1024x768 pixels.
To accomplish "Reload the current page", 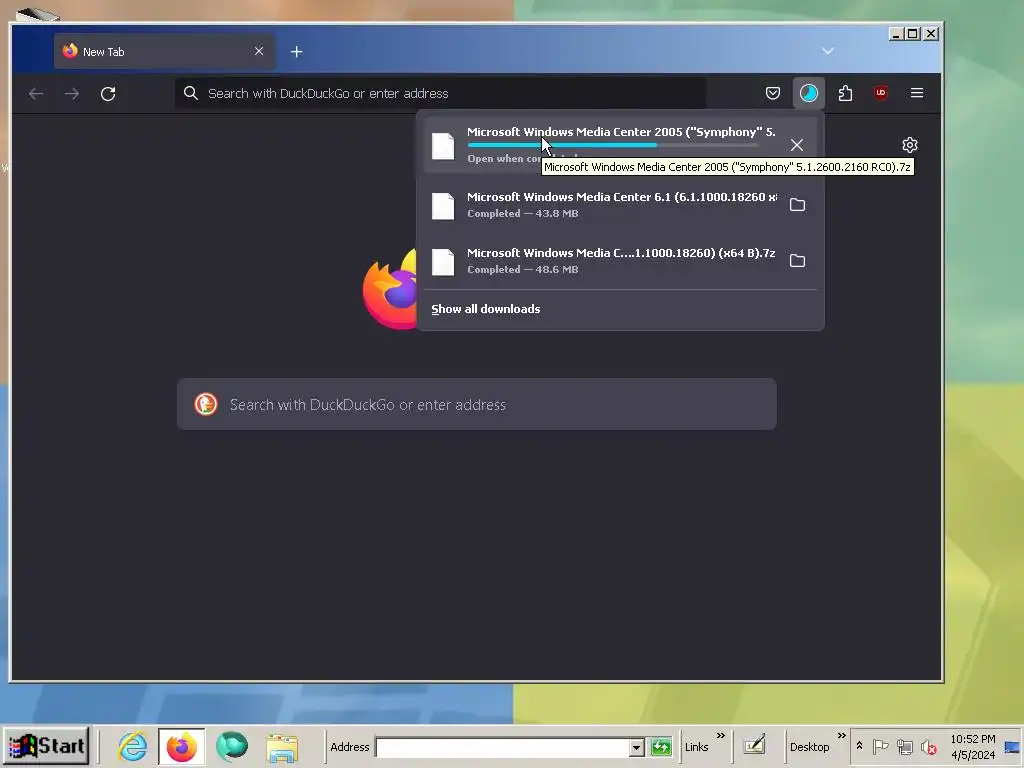I will coord(108,93).
